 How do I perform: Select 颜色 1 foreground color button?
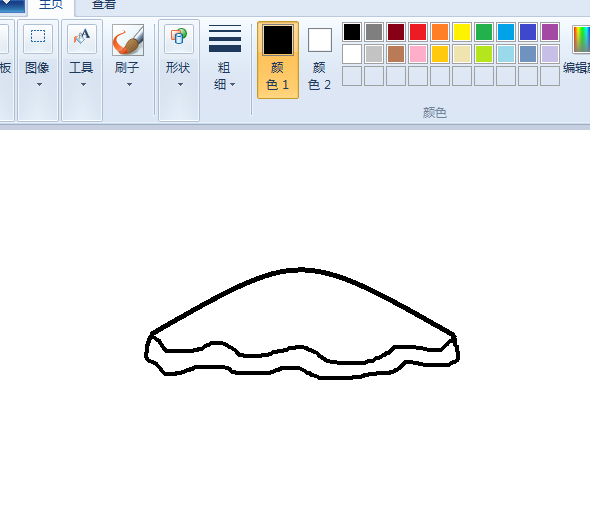(278, 60)
